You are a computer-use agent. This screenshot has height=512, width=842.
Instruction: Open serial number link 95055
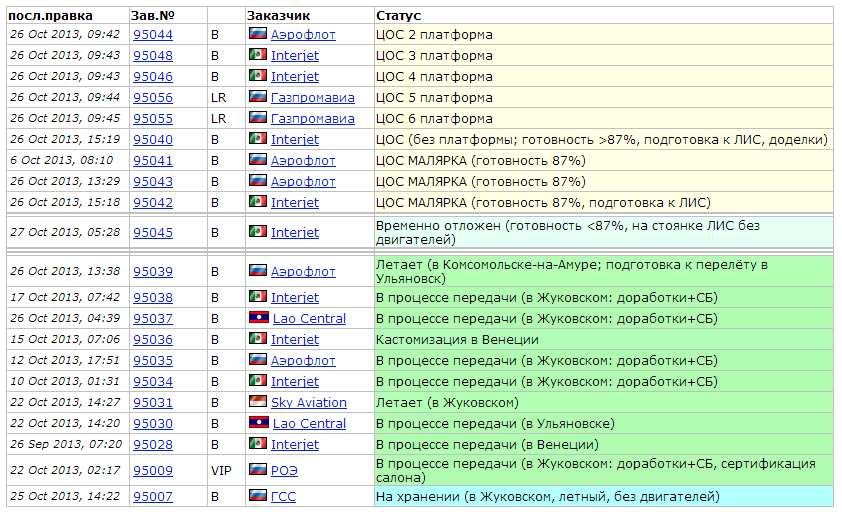tap(153, 119)
